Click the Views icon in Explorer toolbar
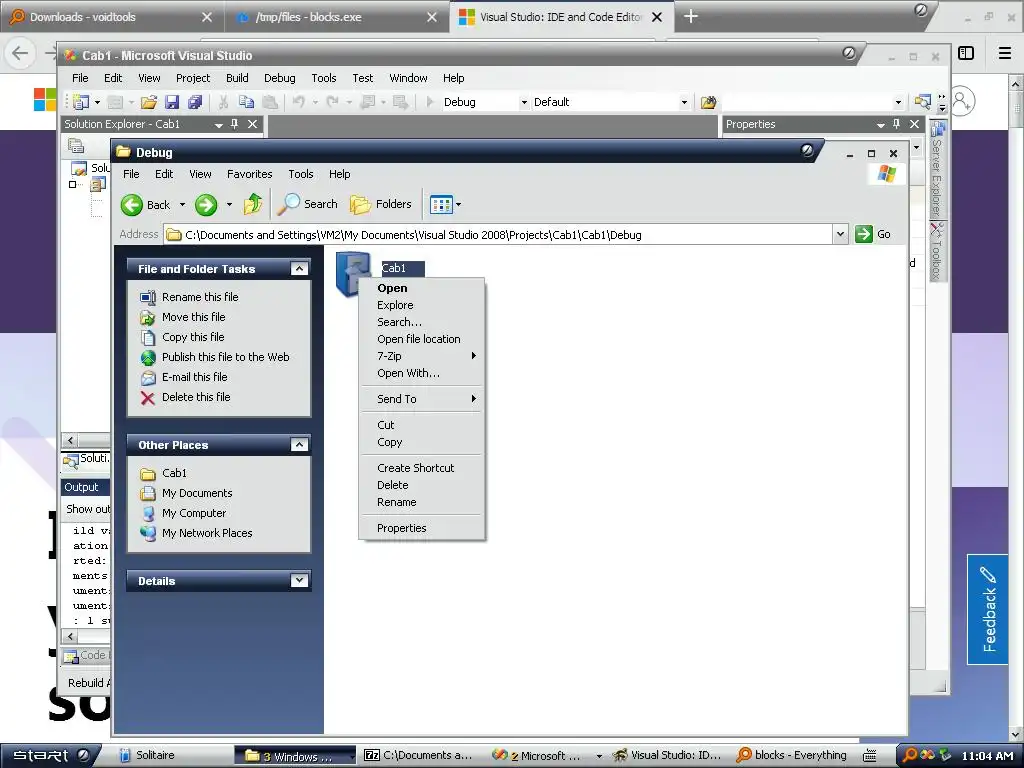This screenshot has width=1024, height=768. [441, 205]
